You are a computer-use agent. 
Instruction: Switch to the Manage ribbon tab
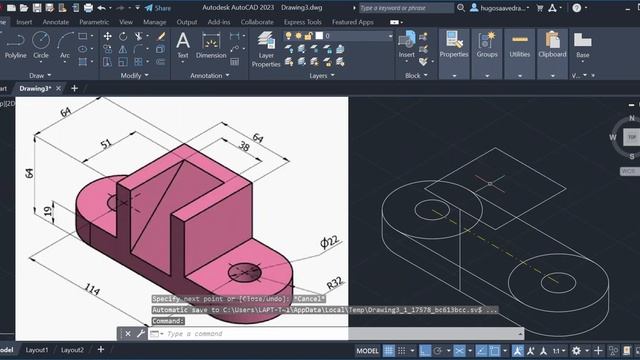click(155, 22)
